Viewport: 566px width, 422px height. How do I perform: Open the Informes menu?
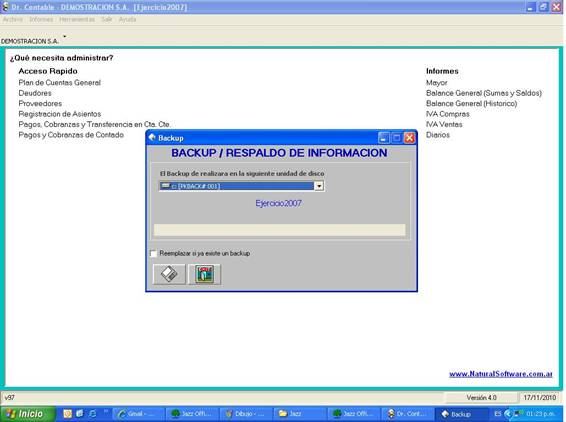(41, 19)
